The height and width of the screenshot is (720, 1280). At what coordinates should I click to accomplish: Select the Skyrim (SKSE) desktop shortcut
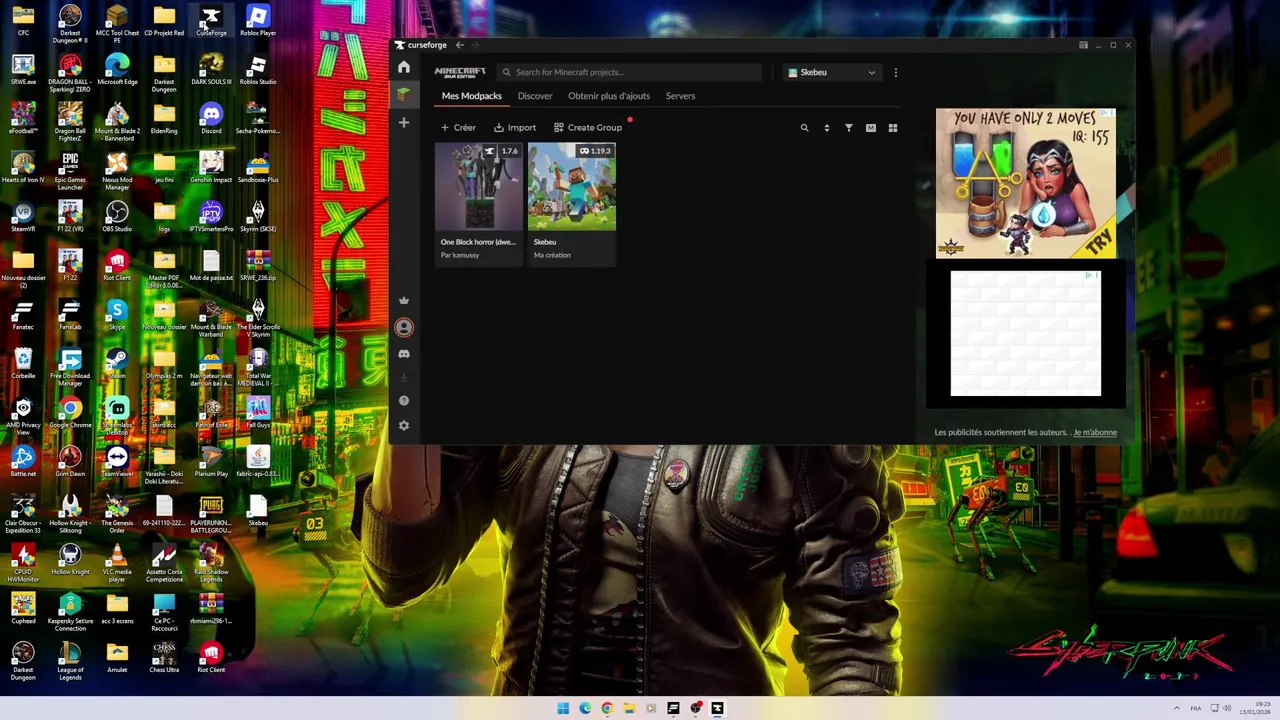point(258,217)
